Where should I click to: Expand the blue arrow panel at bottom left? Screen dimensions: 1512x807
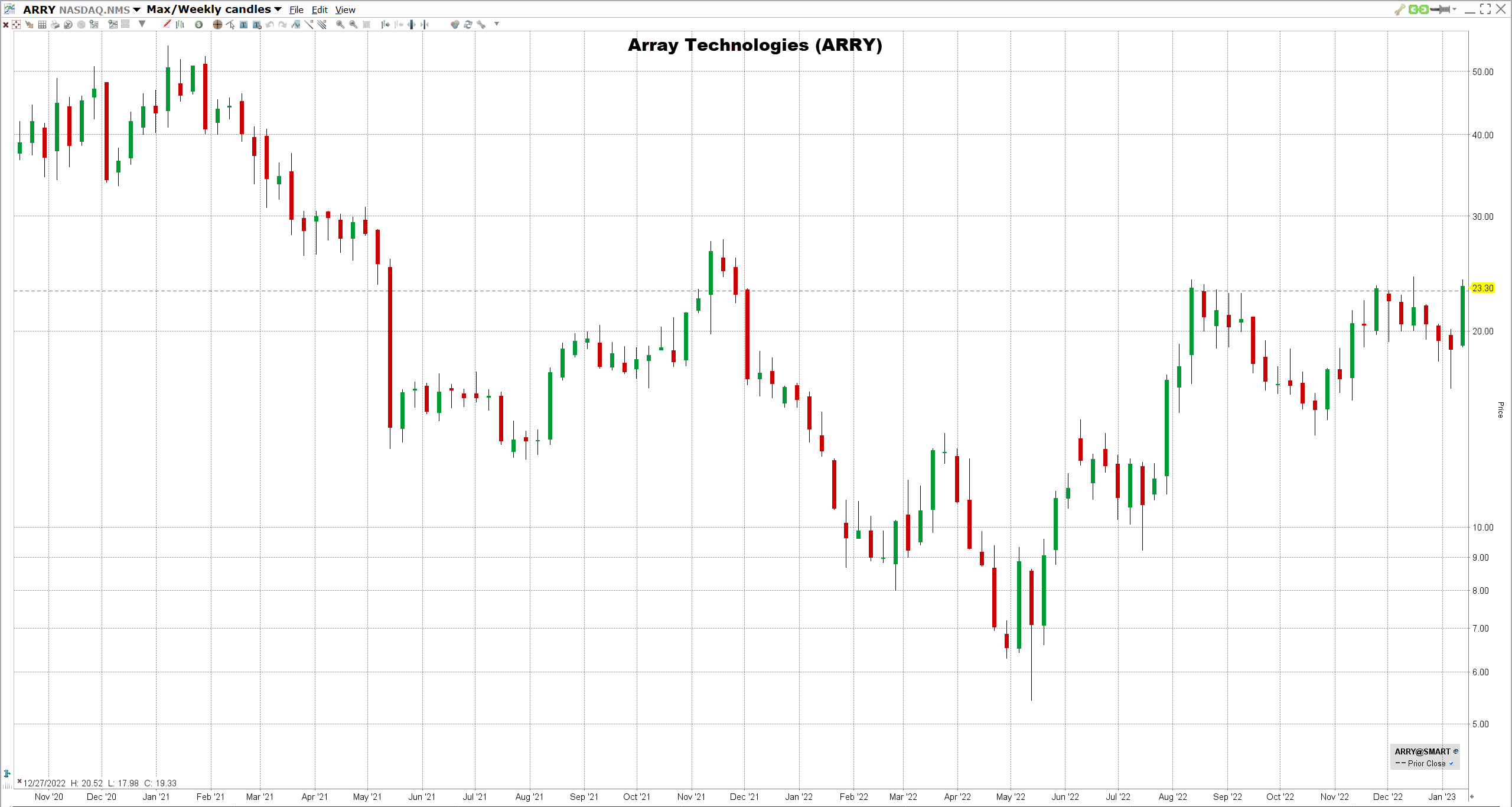pos(7,773)
